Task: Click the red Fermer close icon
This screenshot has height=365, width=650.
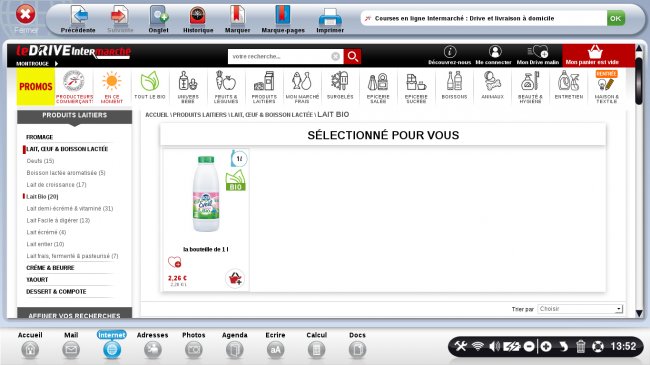Action: coord(25,15)
